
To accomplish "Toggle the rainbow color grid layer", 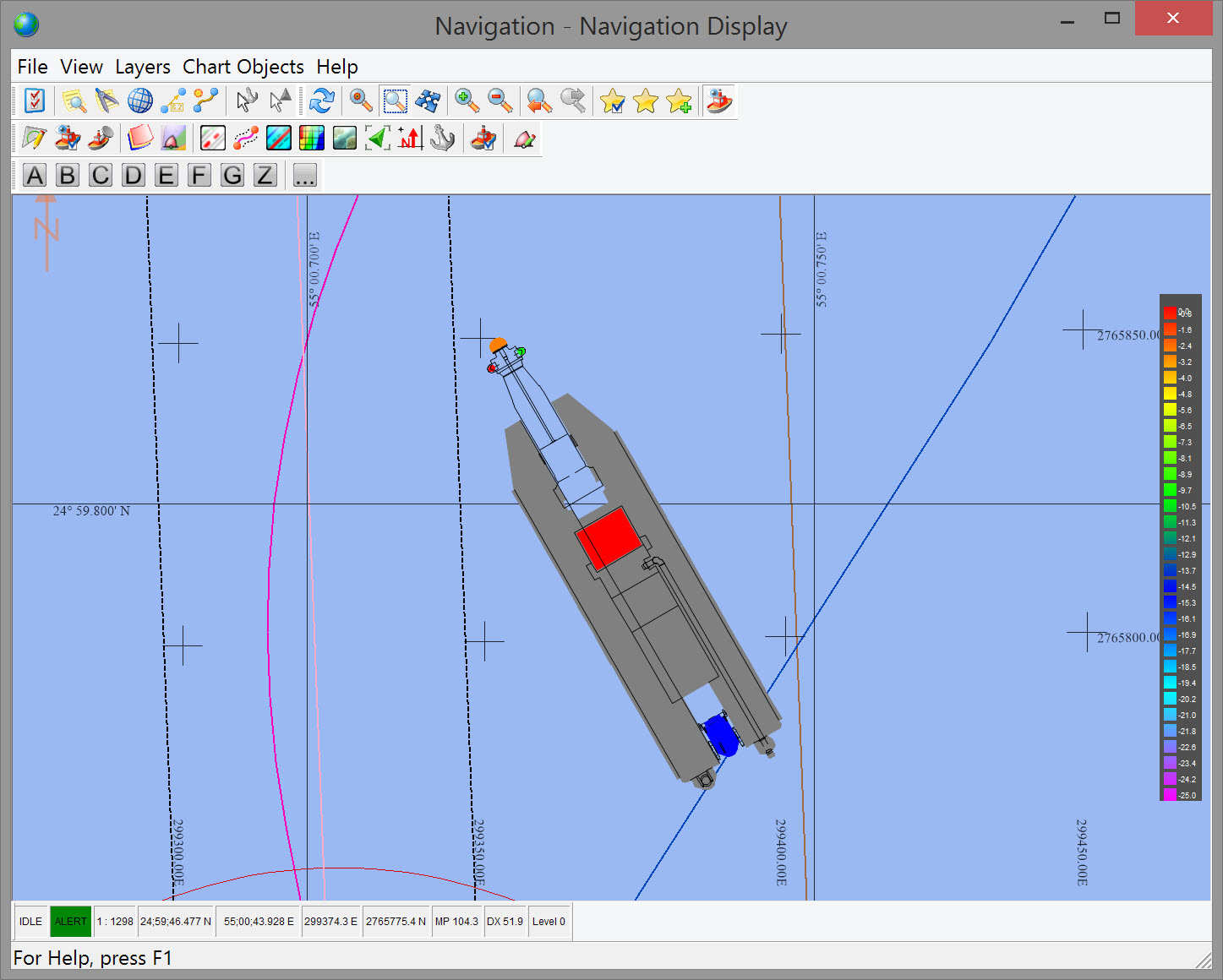I will (312, 139).
